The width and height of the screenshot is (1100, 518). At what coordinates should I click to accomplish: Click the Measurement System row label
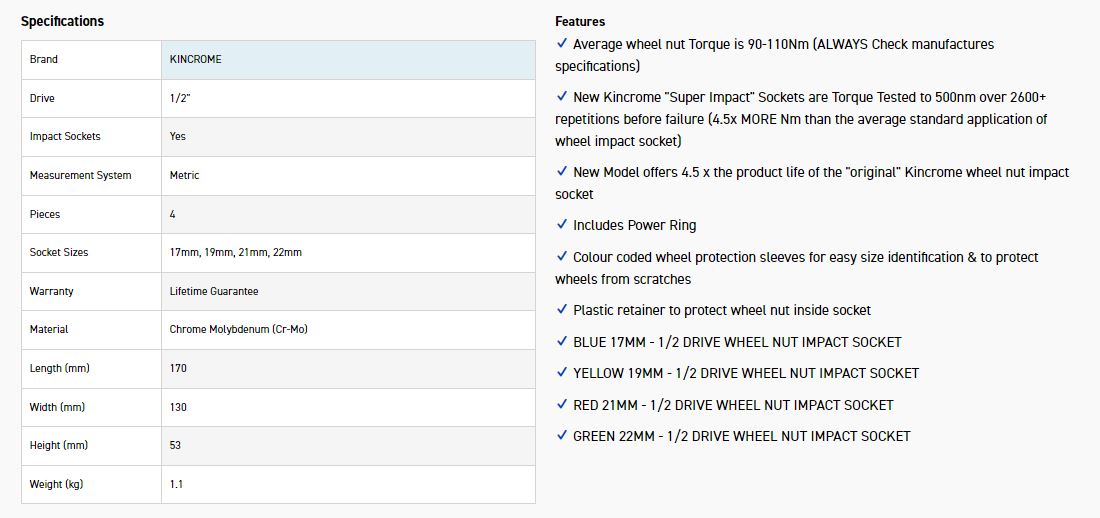[x=81, y=176]
